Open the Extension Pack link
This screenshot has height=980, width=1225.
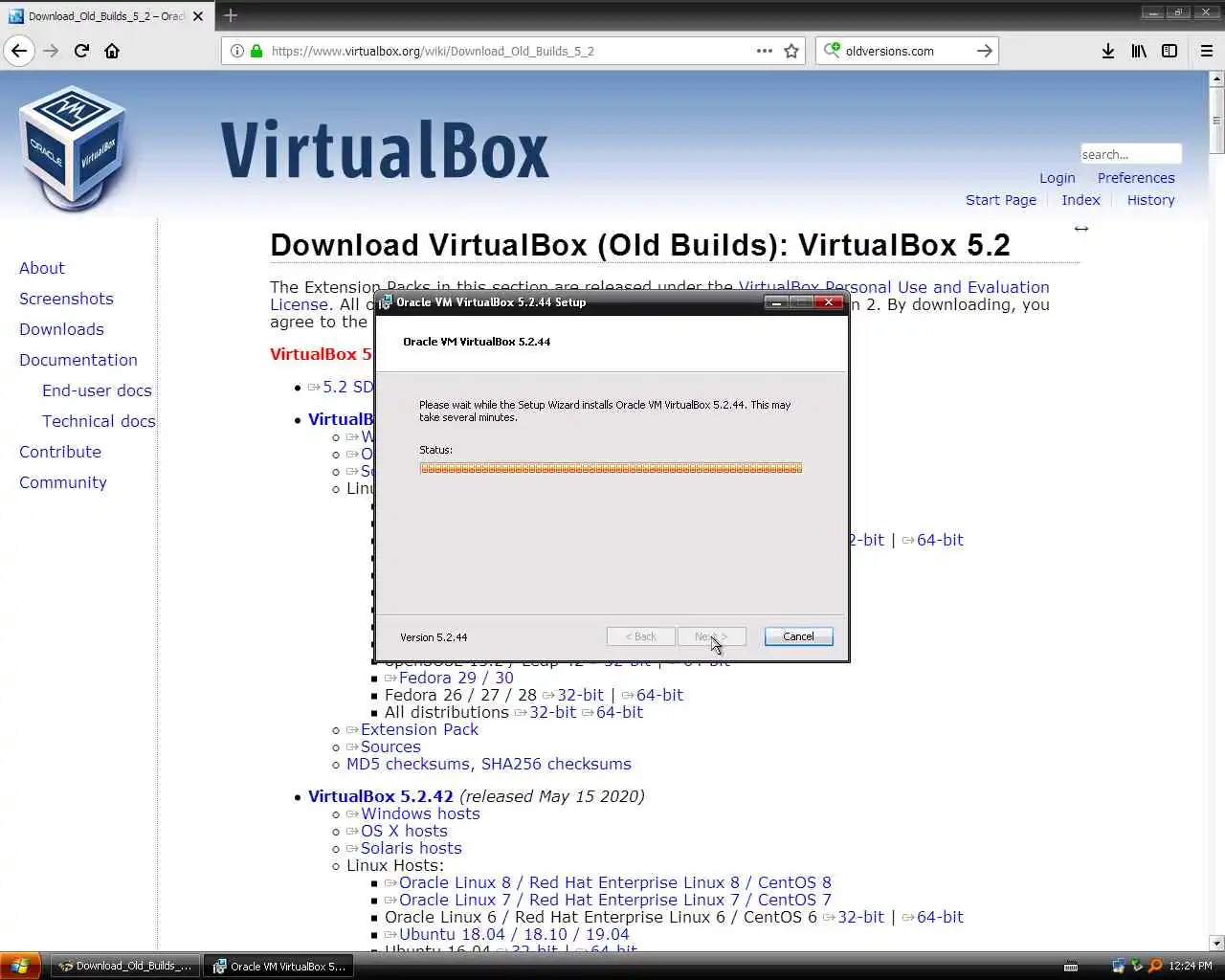pos(419,729)
